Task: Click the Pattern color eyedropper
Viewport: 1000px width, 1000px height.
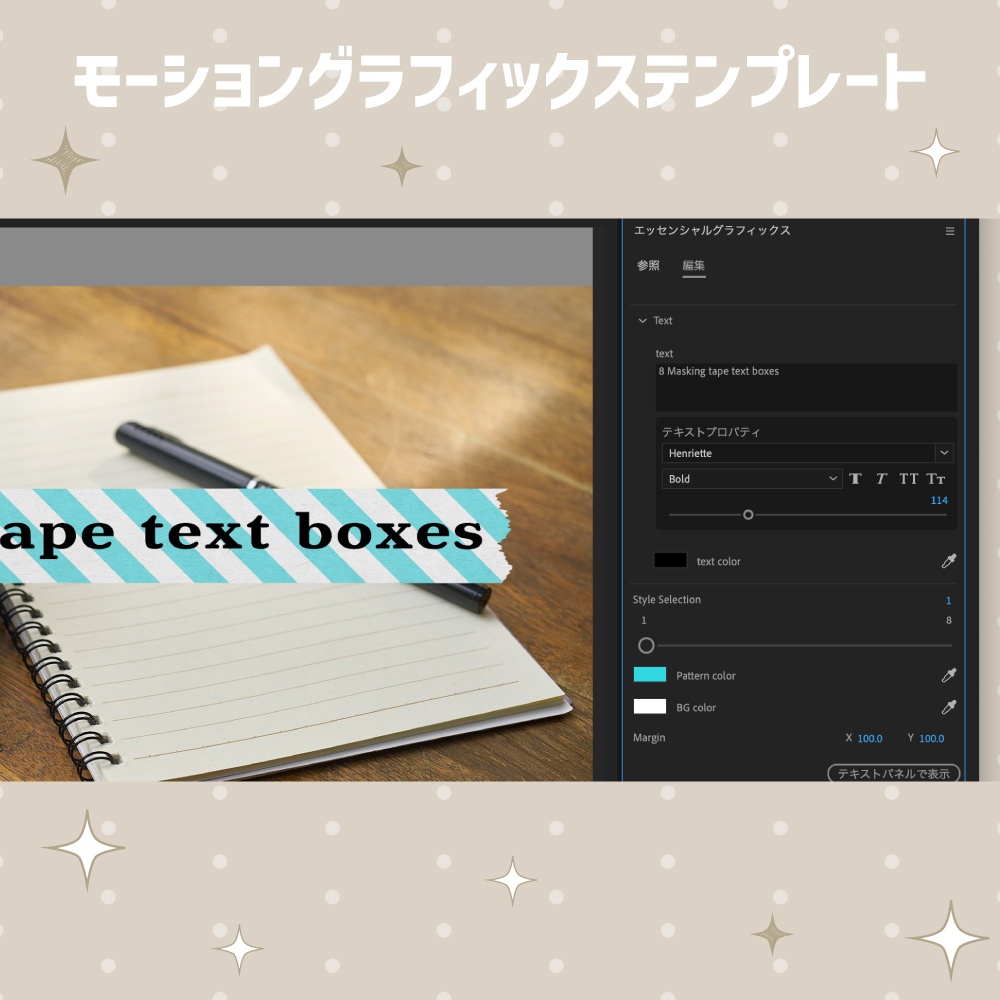Action: 947,675
